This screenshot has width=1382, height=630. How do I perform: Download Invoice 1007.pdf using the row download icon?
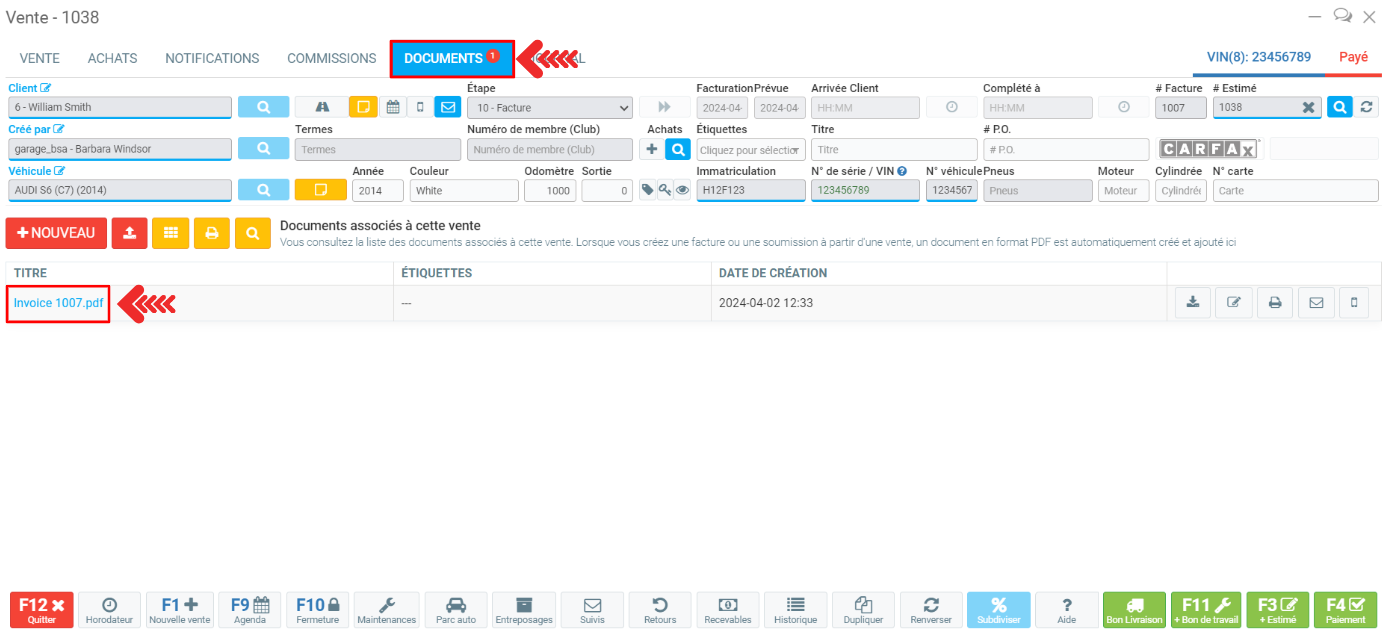coord(1192,303)
